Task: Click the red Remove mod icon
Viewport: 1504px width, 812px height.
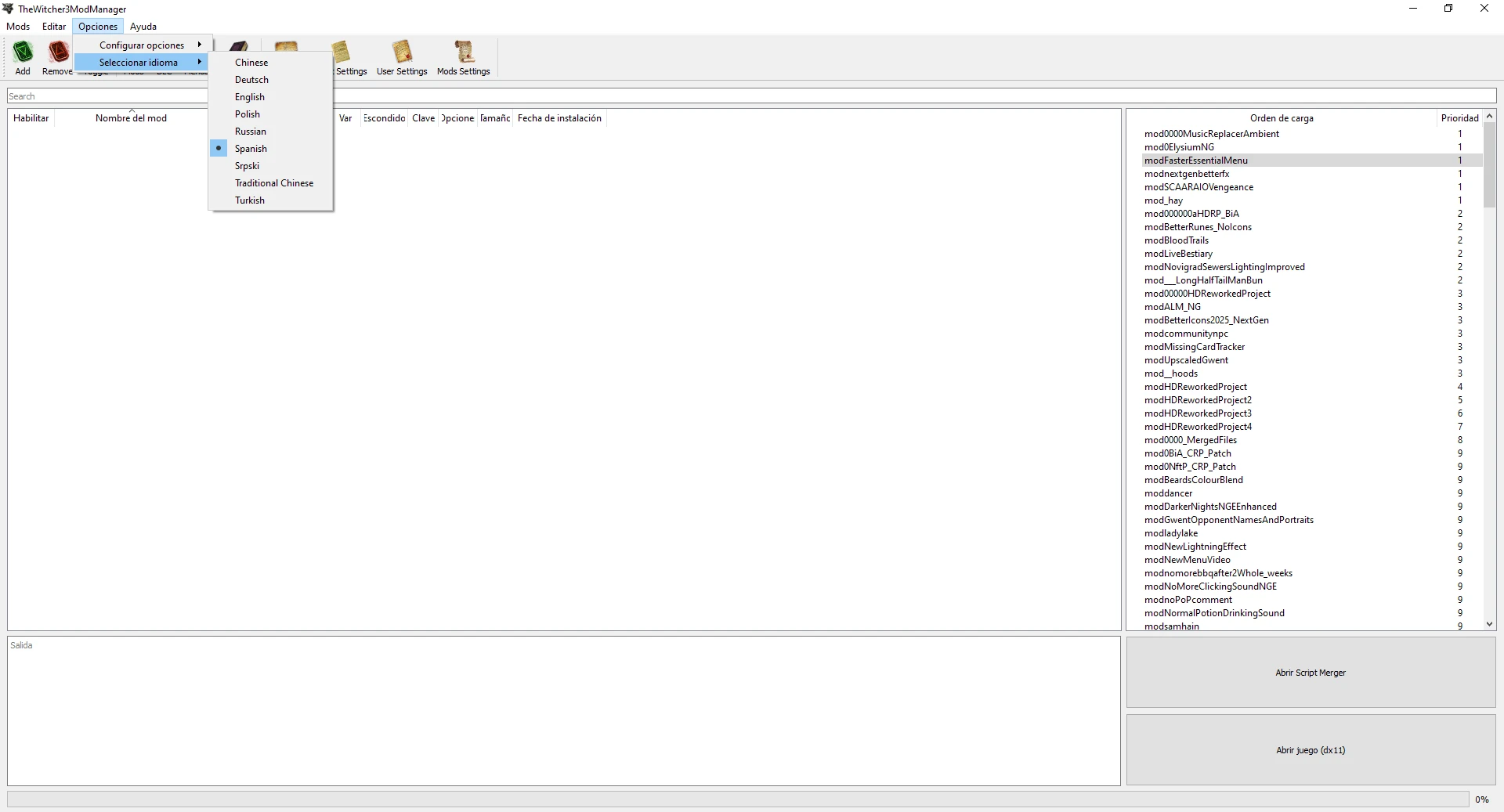Action: (58, 52)
